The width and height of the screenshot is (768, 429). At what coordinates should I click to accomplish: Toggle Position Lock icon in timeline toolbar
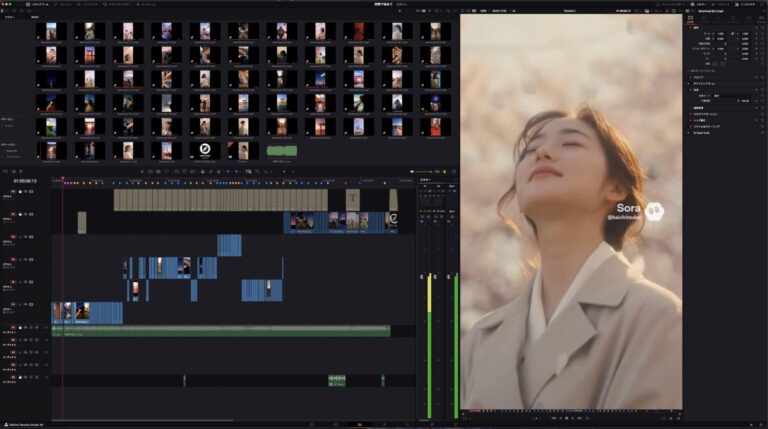pos(218,171)
